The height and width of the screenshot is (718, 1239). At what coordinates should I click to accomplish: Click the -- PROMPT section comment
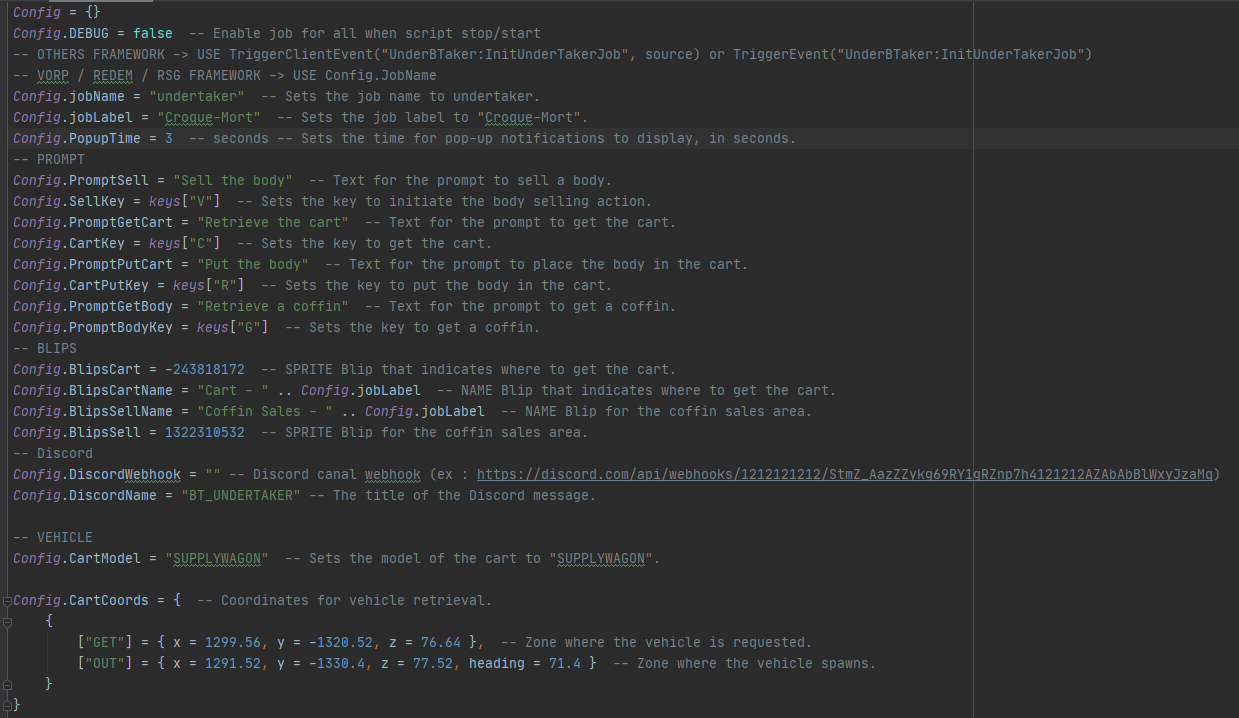(x=49, y=160)
